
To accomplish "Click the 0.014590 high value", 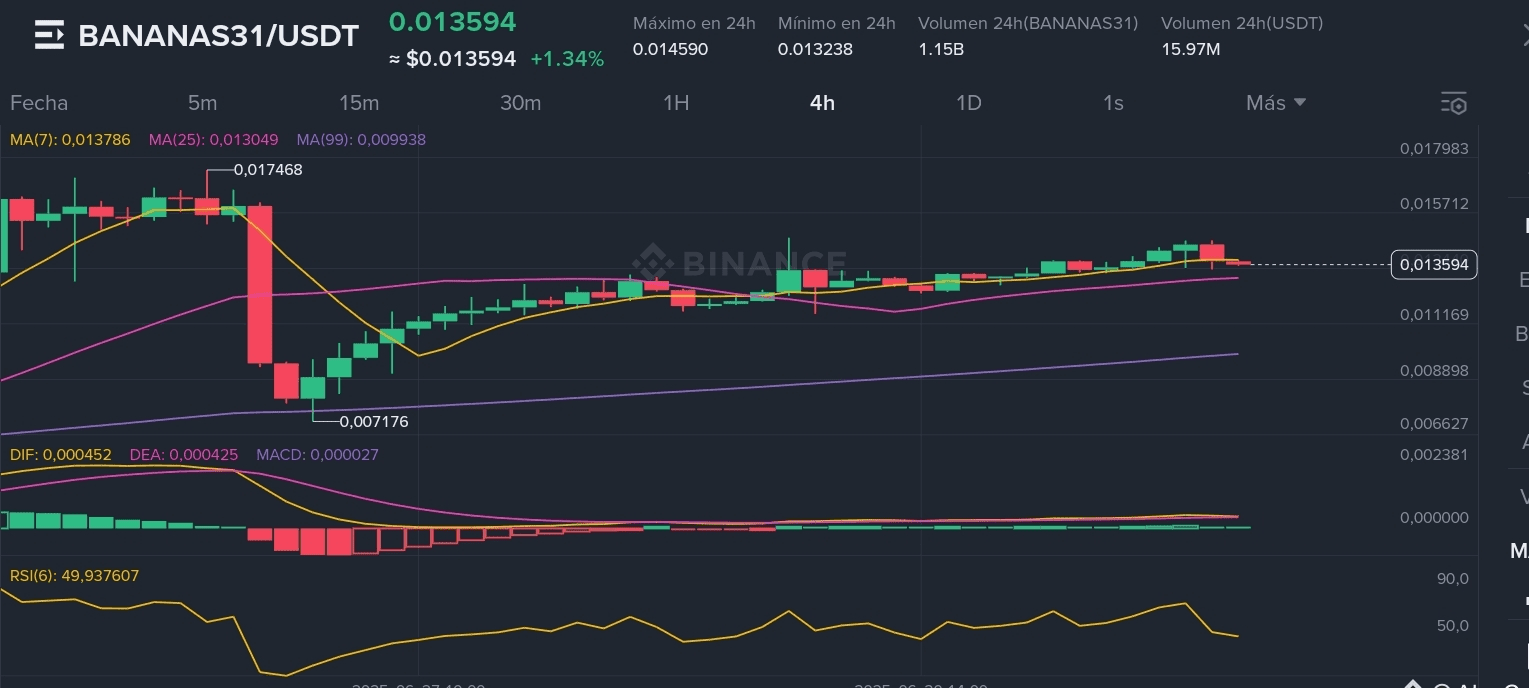I will click(670, 49).
